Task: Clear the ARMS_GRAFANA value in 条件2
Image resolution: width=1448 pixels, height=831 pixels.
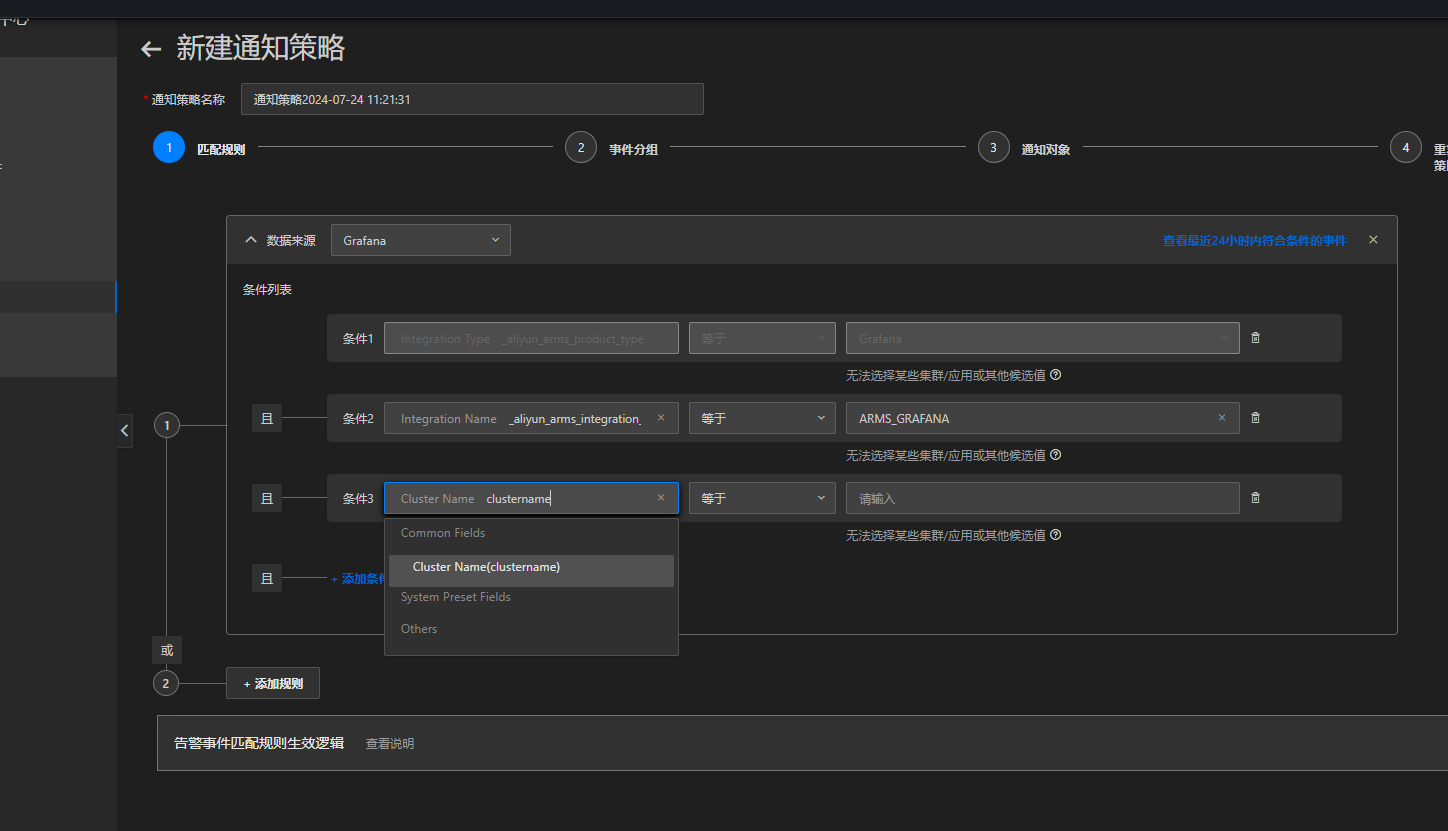Action: (1222, 418)
